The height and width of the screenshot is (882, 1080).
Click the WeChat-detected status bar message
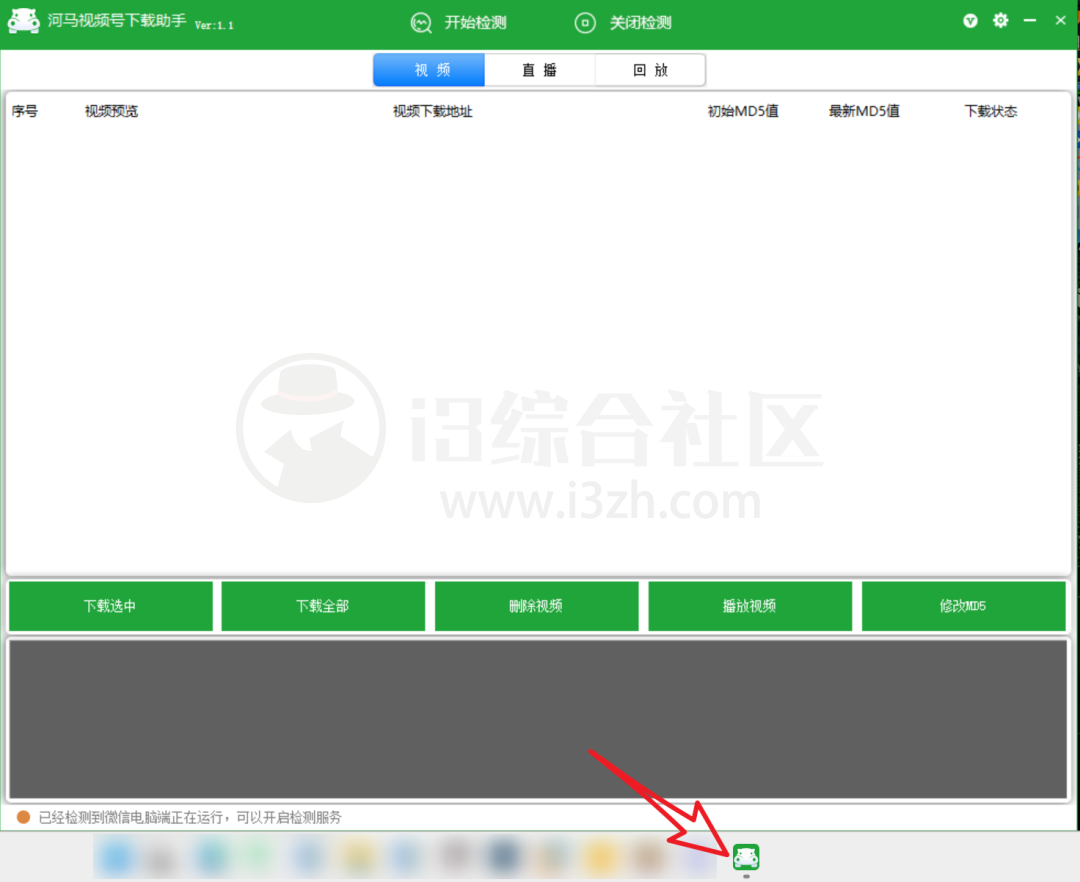tap(190, 817)
